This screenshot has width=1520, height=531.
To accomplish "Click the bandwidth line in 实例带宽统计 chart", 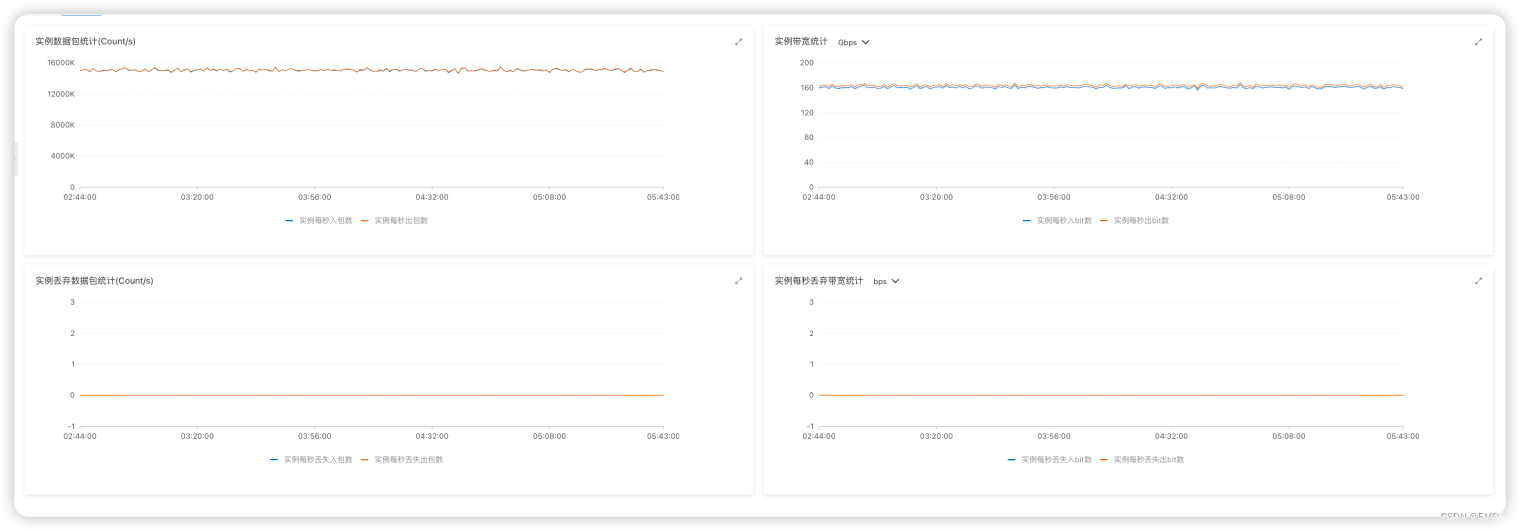I will (1111, 87).
